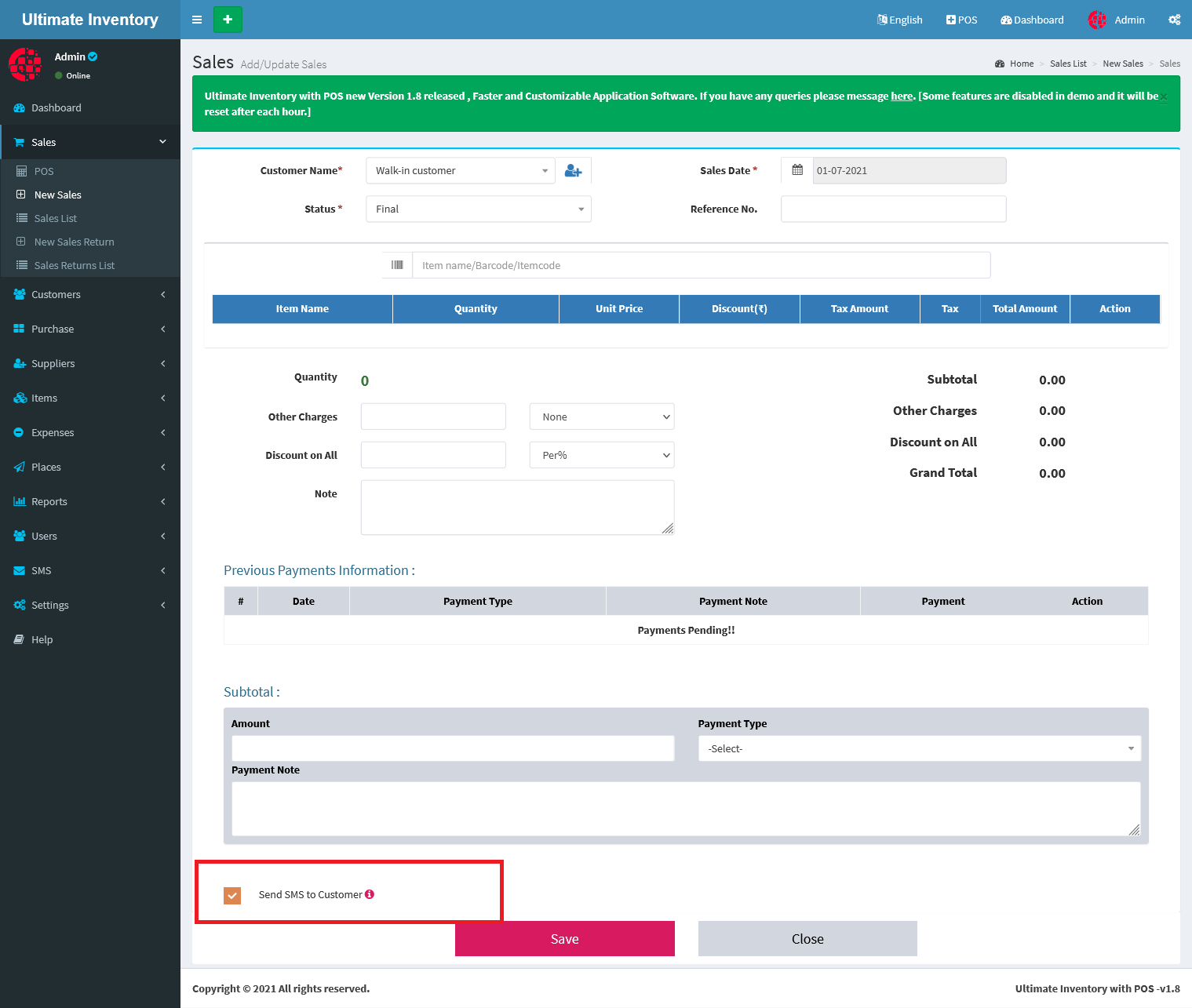This screenshot has width=1192, height=1008.
Task: Click the Save button
Action: (x=565, y=939)
